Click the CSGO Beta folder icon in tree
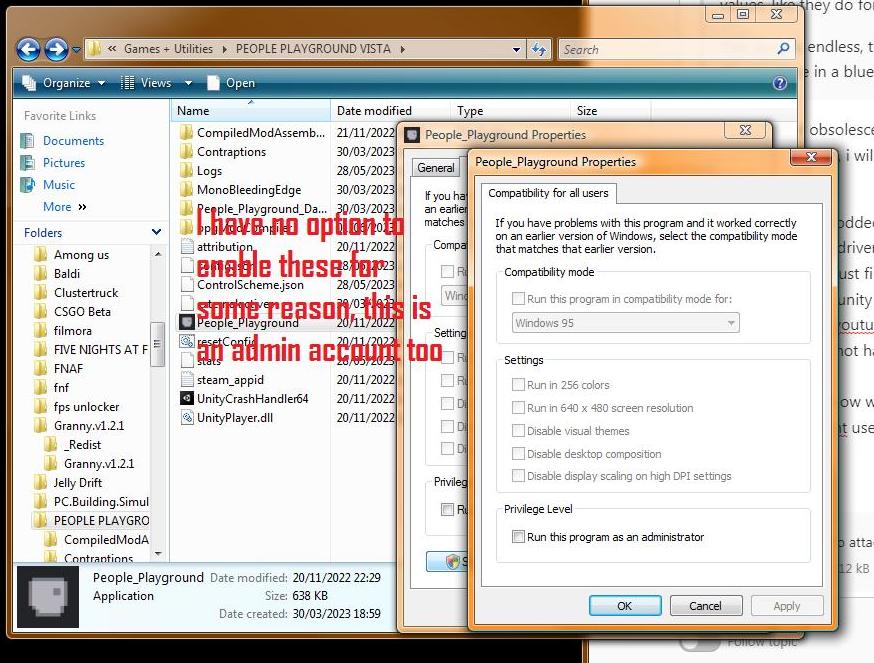The width and height of the screenshot is (874, 663). [41, 312]
